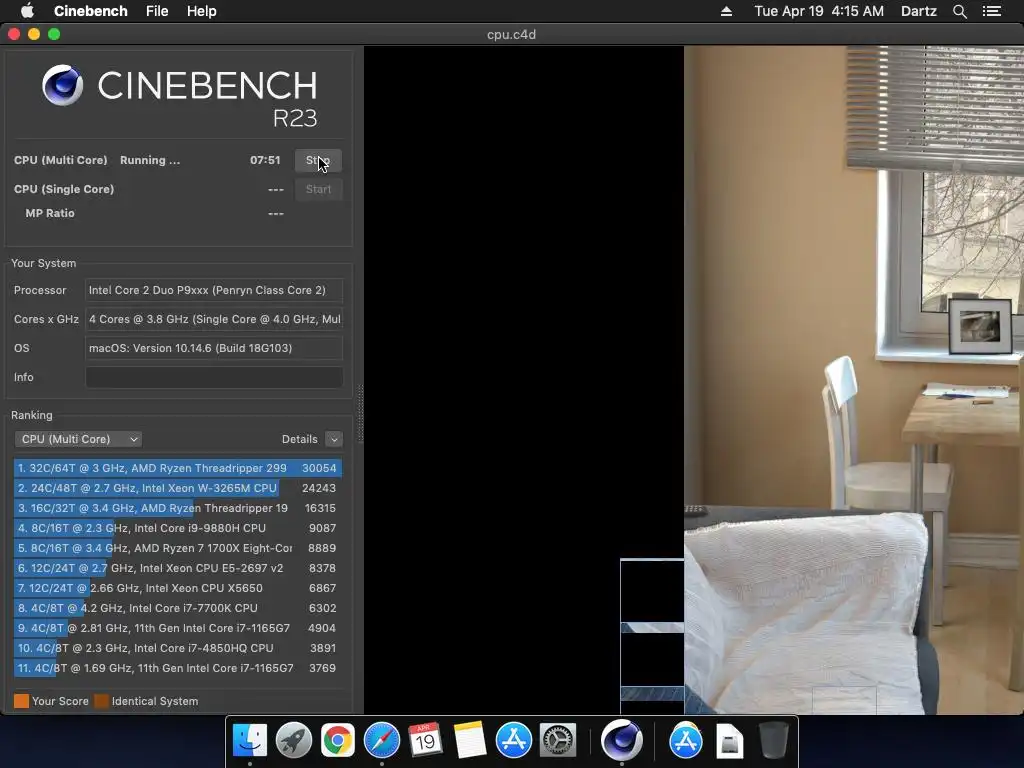1024x768 pixels.
Task: Select Threadripper 19 row scoring 16315
Action: pos(177,508)
